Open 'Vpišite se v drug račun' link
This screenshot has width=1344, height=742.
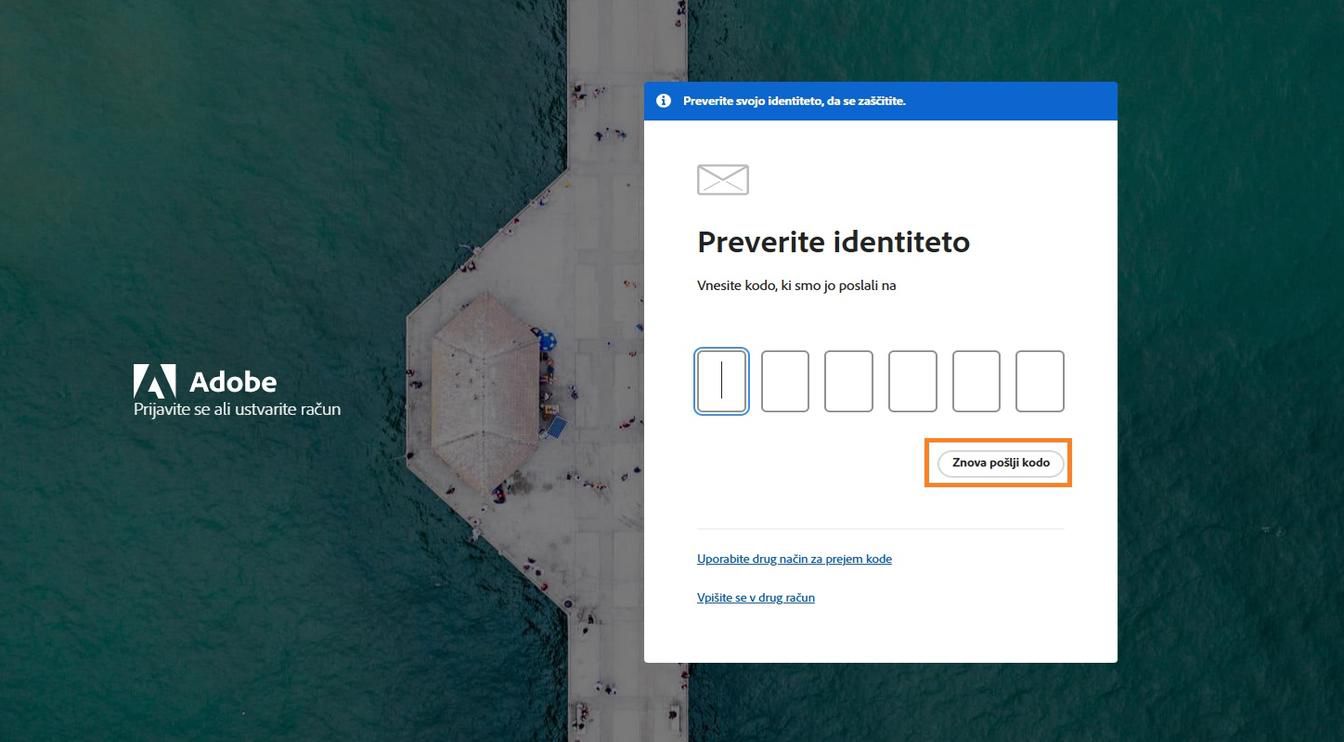point(755,597)
